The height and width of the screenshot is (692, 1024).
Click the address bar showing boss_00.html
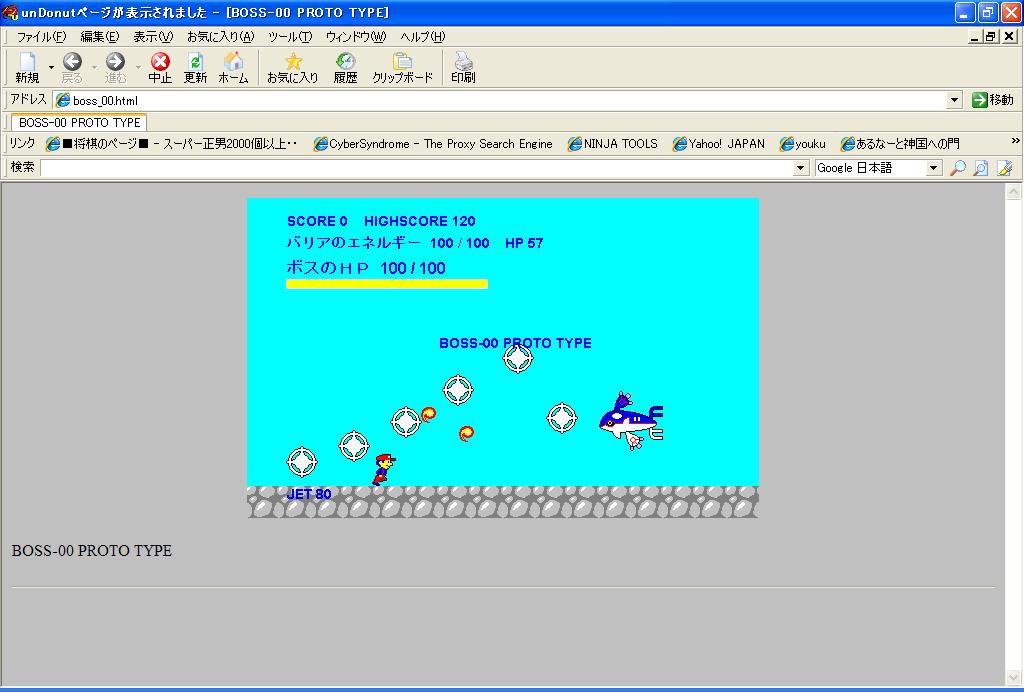click(500, 101)
